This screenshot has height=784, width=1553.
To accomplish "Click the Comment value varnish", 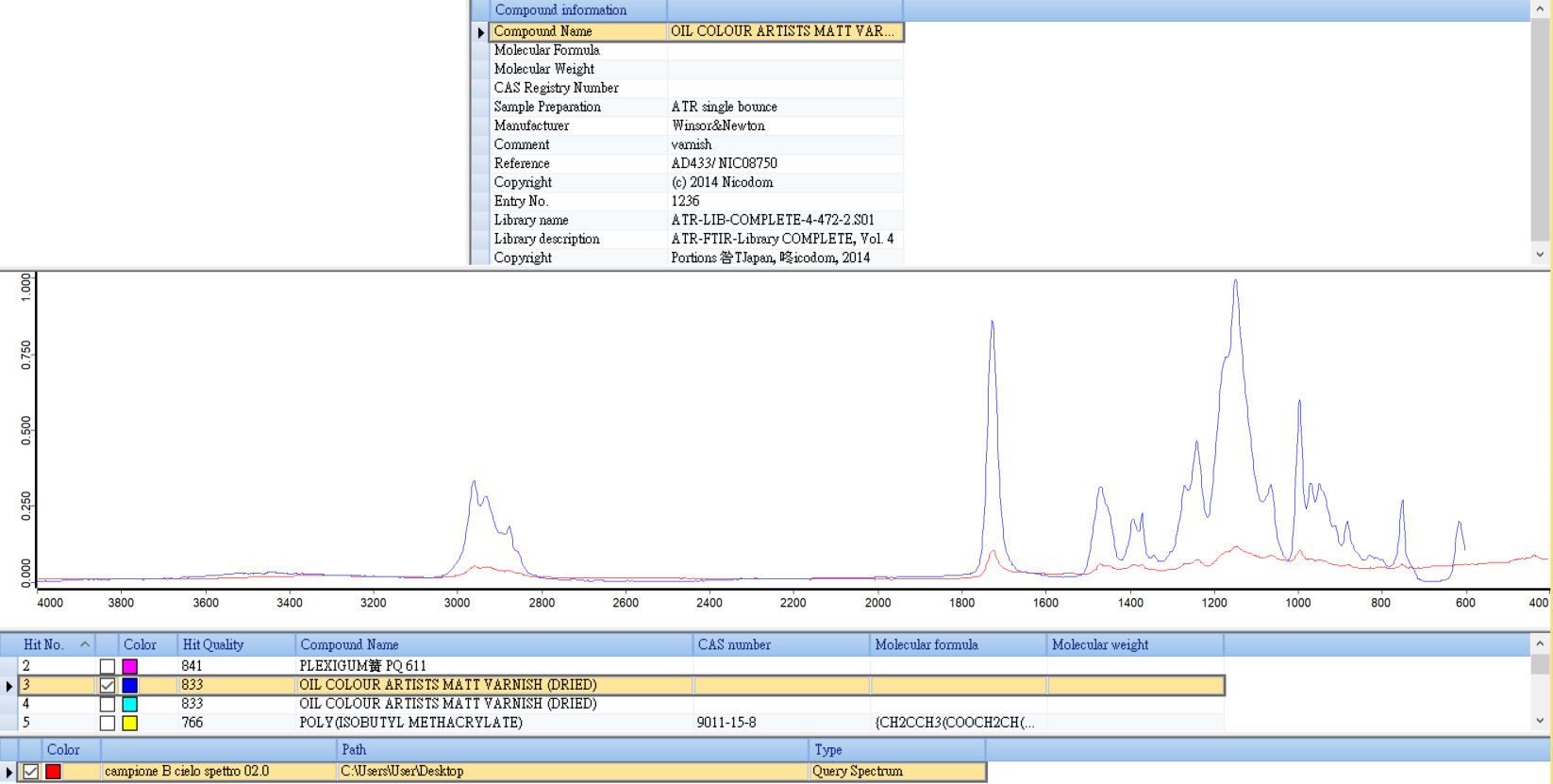I will [x=692, y=144].
